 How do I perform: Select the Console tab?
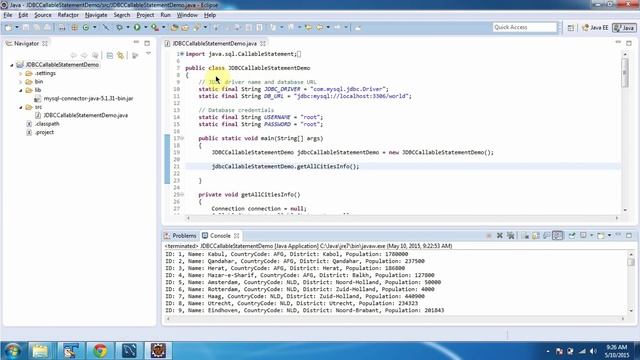[x=220, y=236]
